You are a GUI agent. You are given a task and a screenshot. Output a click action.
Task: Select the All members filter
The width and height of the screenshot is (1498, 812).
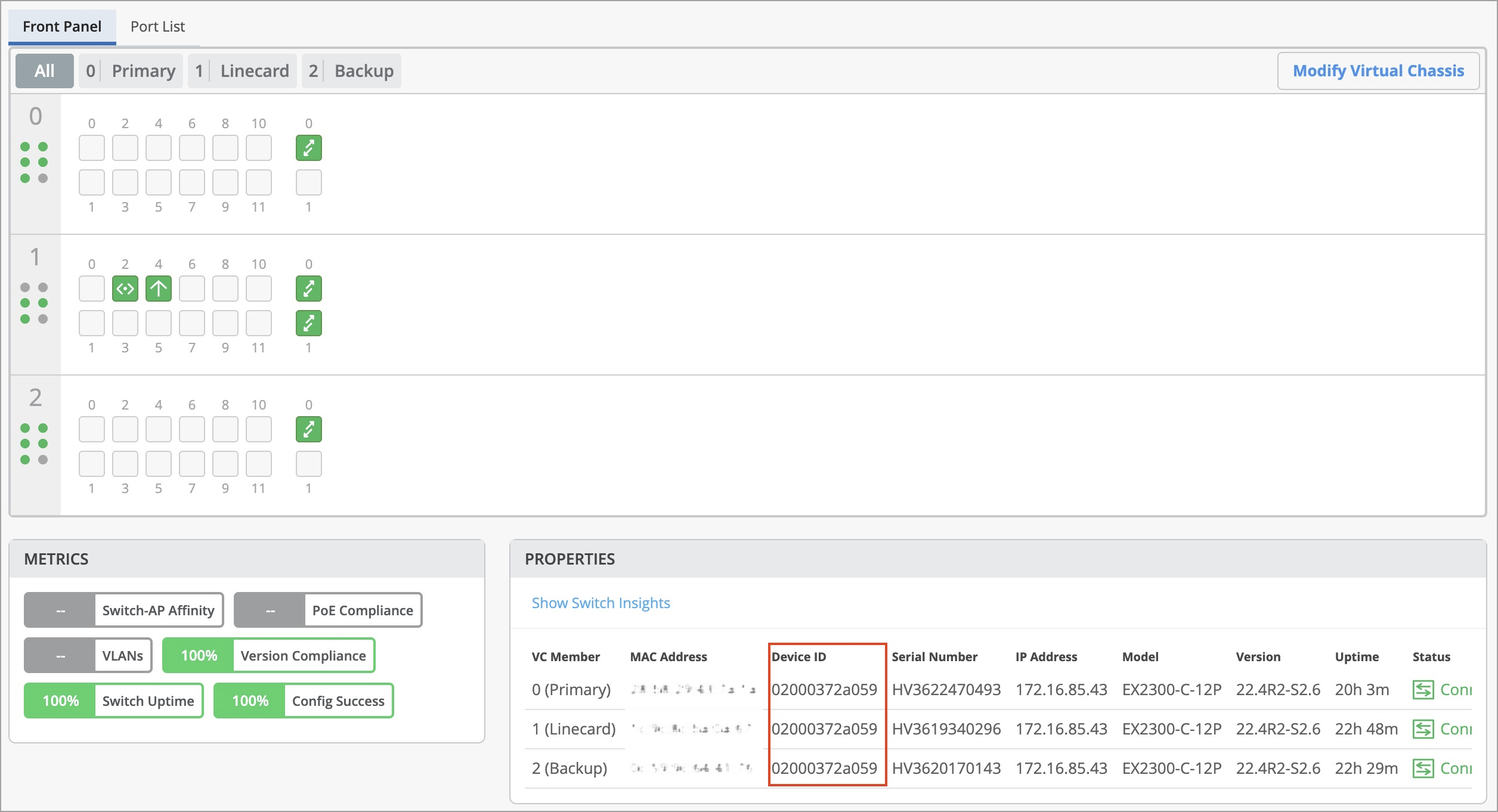44,71
